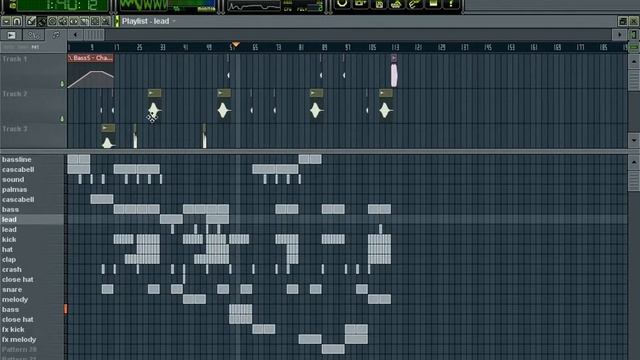The image size is (640, 360).
Task: Select the pencil draw tool
Action: point(31,21)
